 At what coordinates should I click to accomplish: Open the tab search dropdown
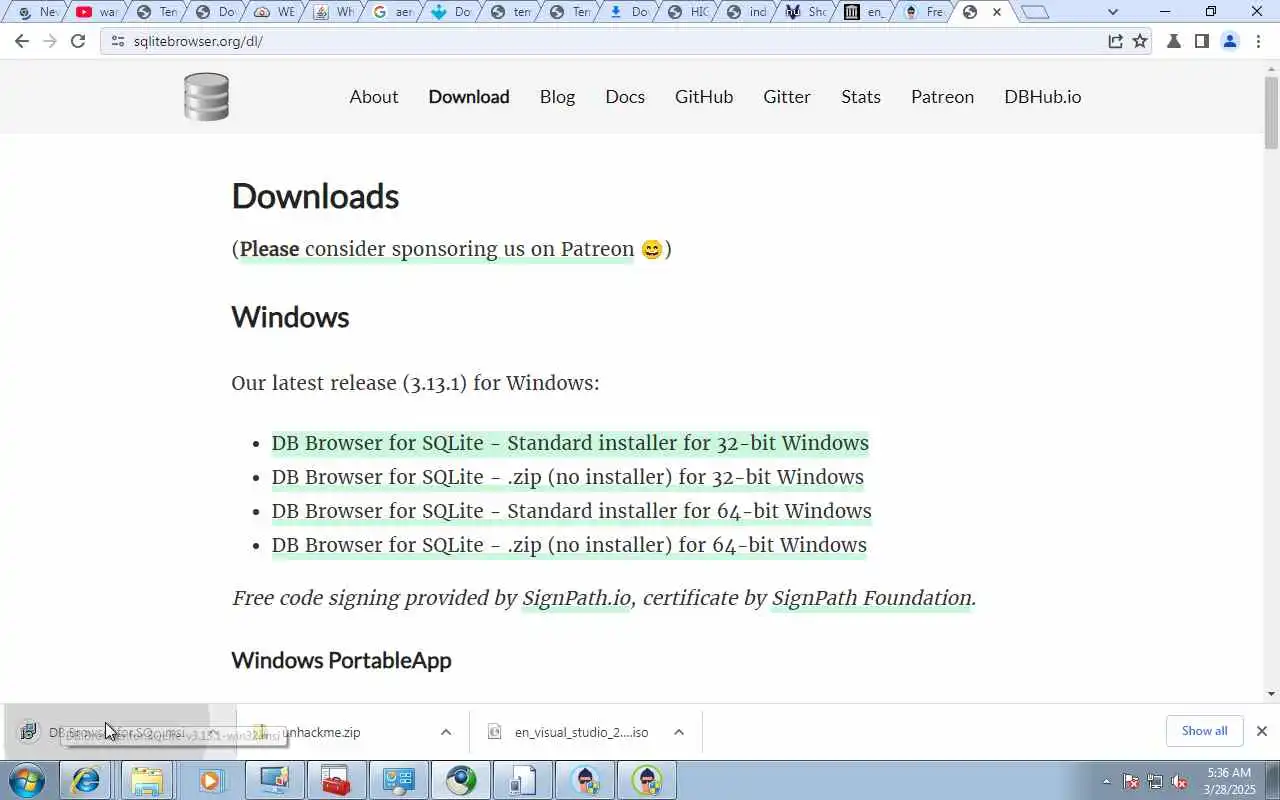(x=1113, y=12)
